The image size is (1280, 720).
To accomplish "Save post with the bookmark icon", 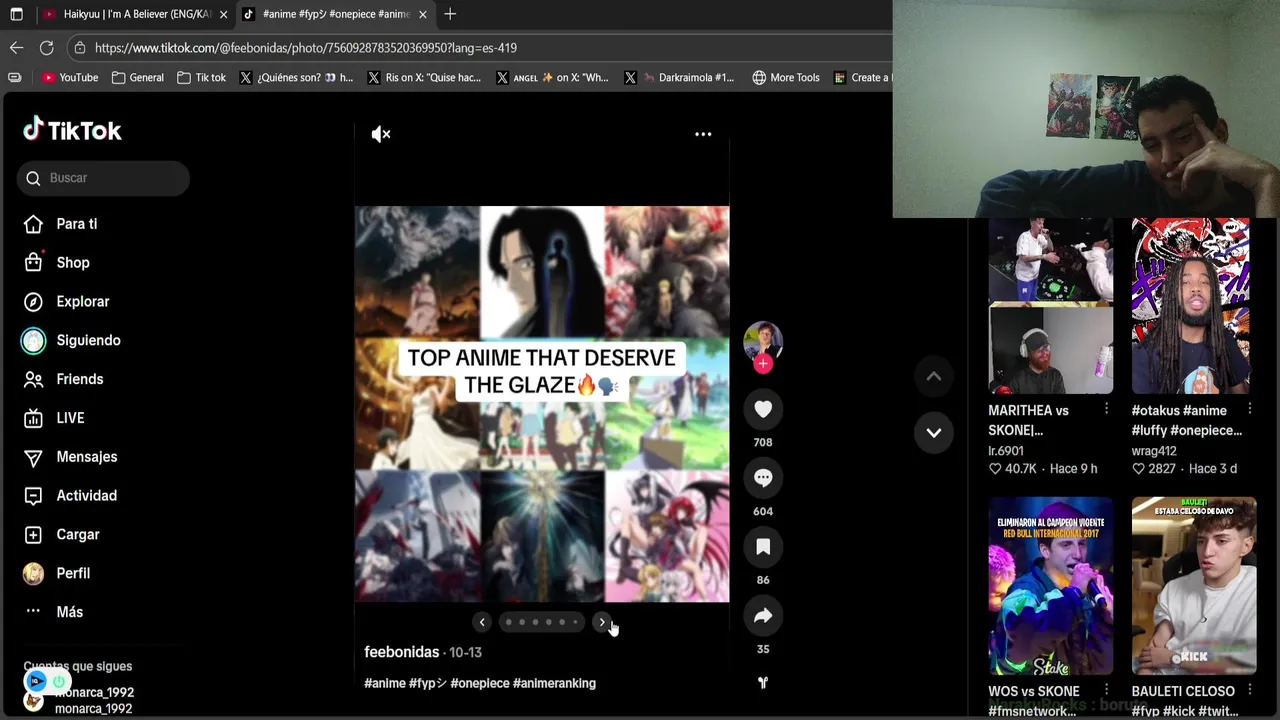I will click(763, 547).
